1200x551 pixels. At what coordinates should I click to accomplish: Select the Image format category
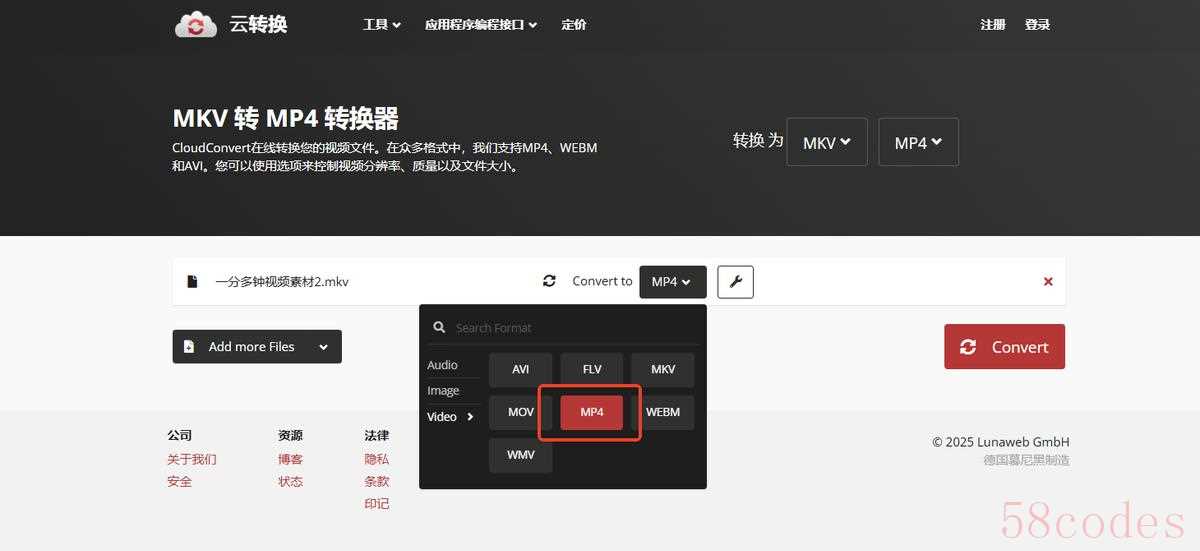tap(443, 391)
